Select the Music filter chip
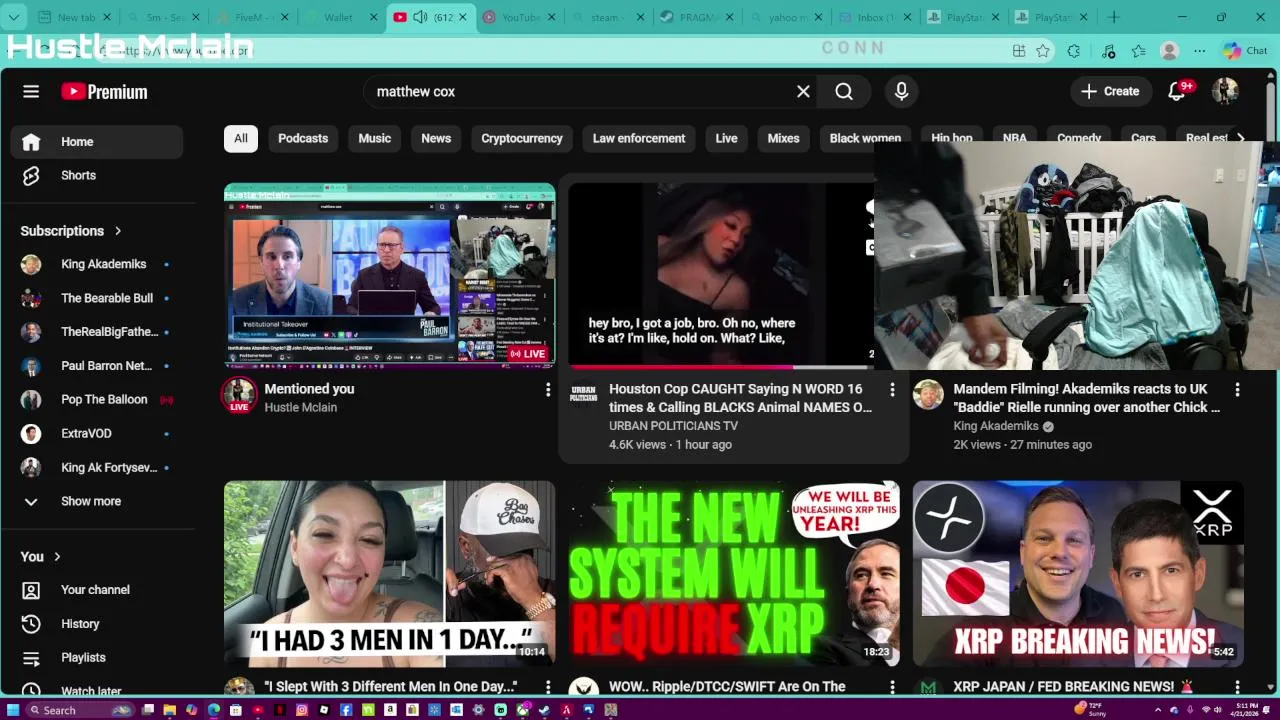This screenshot has height=720, width=1280. point(375,138)
